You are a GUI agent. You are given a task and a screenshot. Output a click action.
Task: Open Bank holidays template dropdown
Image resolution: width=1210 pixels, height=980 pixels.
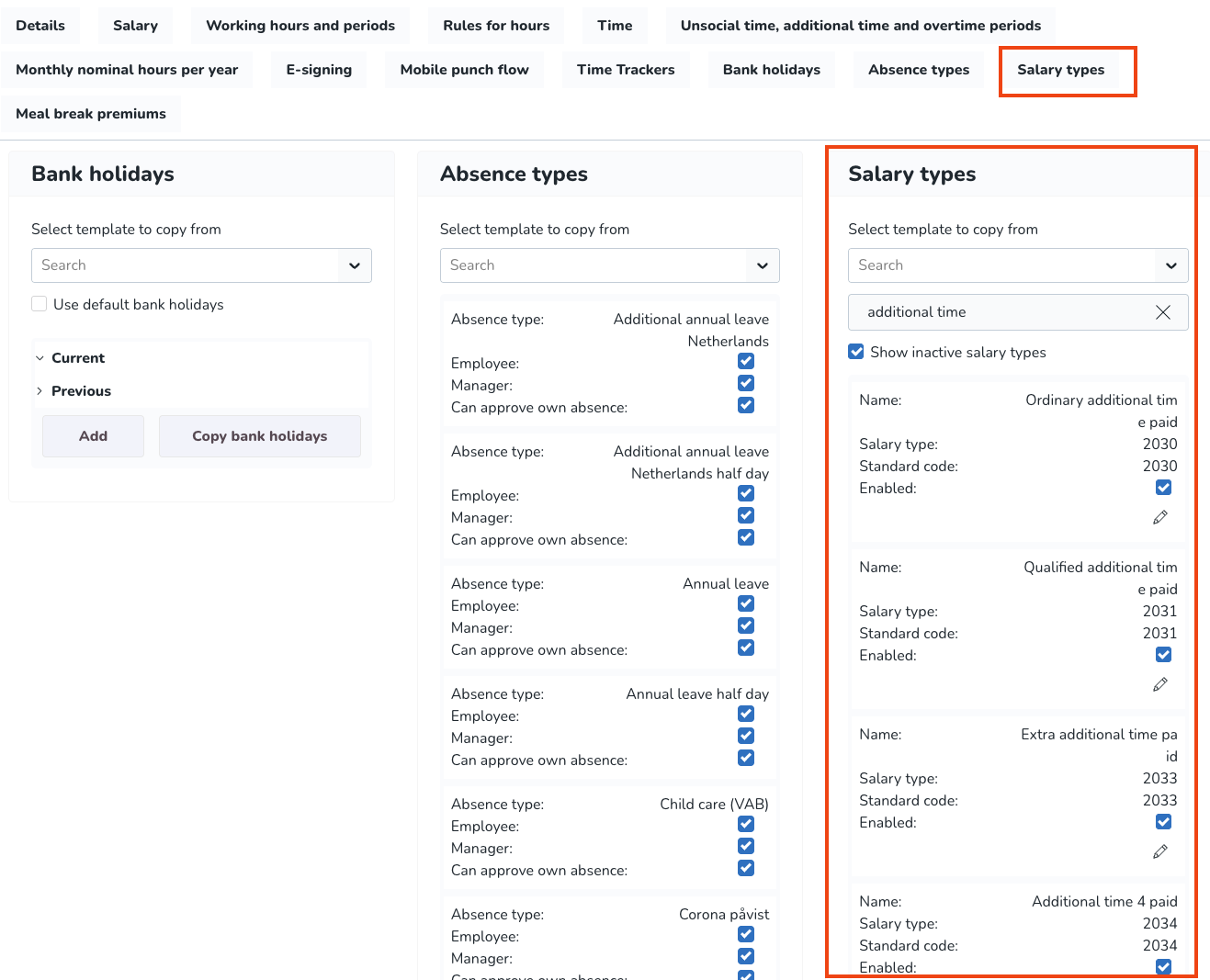(x=354, y=265)
